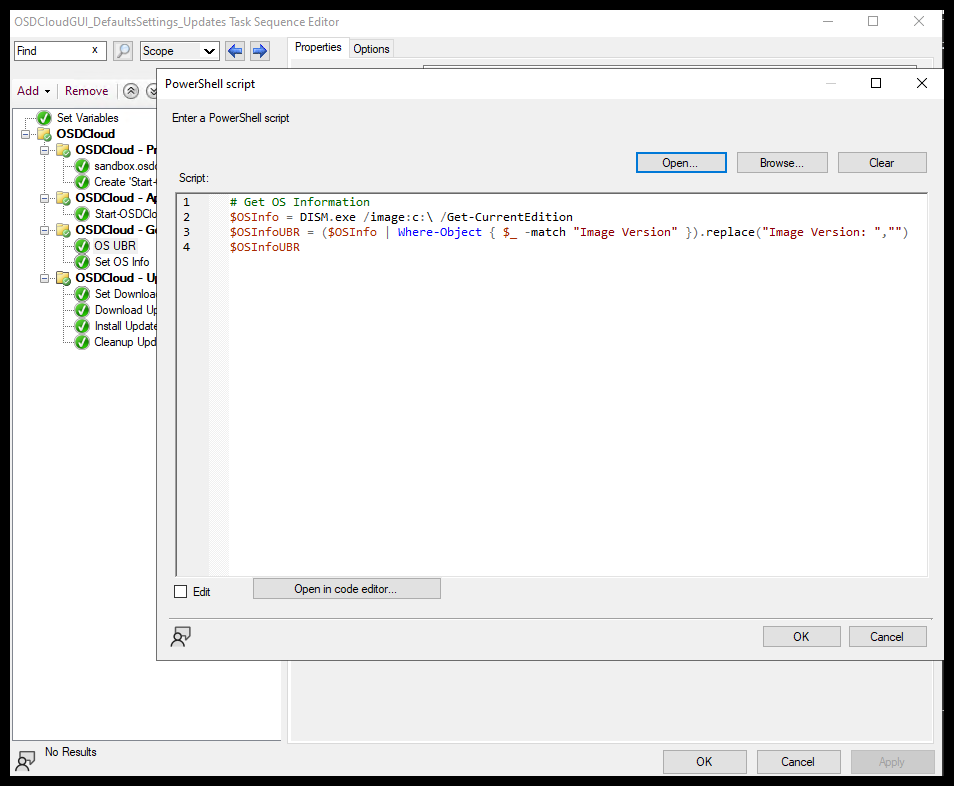Click the move step down circle icon
Screen dimensions: 954x786
click(x=151, y=90)
